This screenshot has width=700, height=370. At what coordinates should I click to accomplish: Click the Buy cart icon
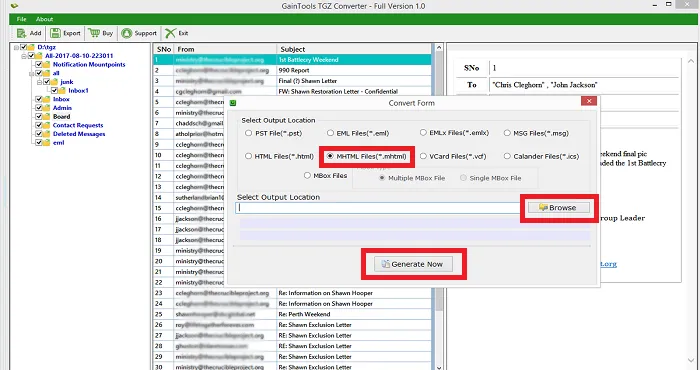(x=94, y=33)
